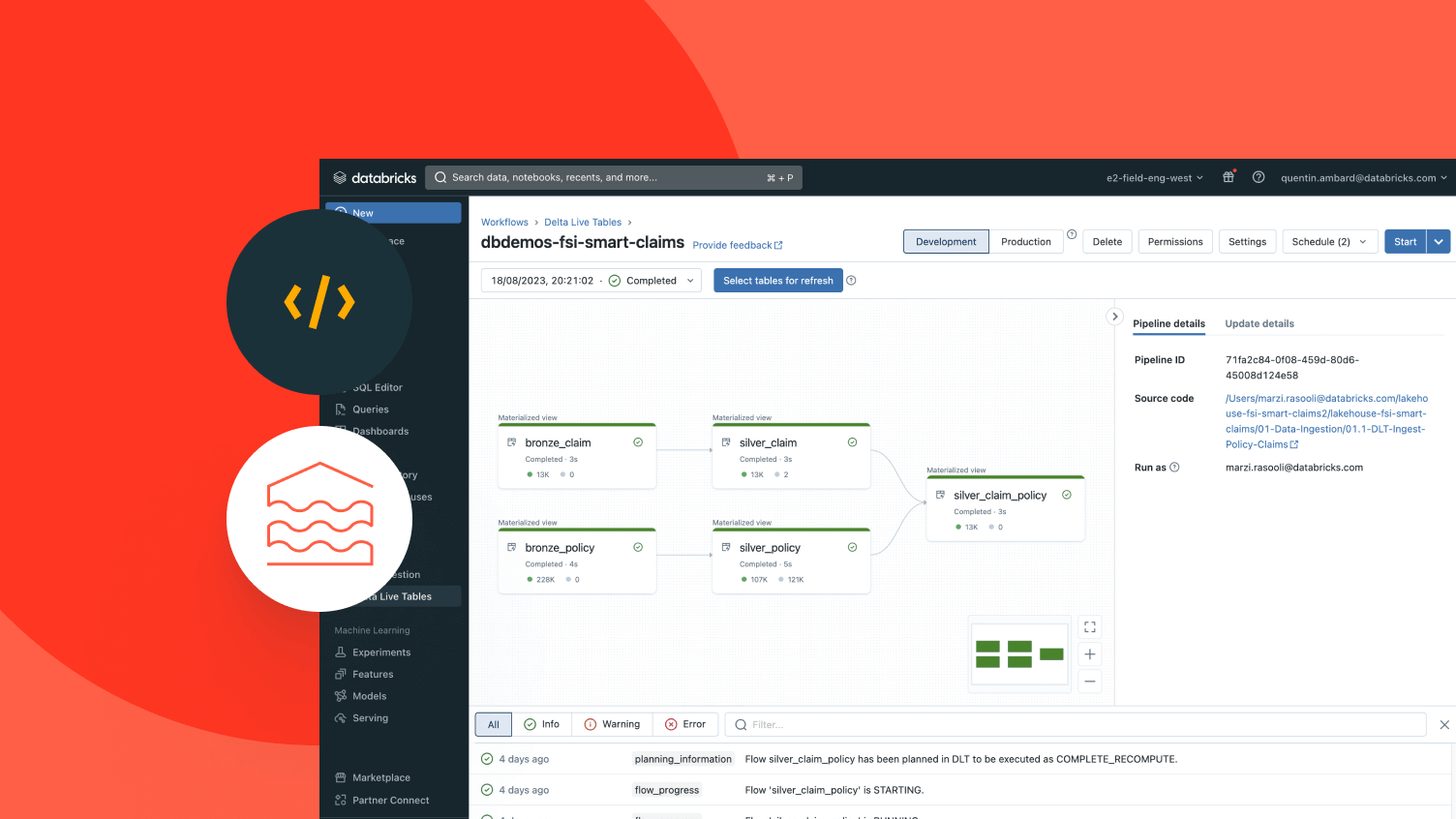Zoom out on the pipeline graph
The width and height of the screenshot is (1456, 819).
(1090, 682)
